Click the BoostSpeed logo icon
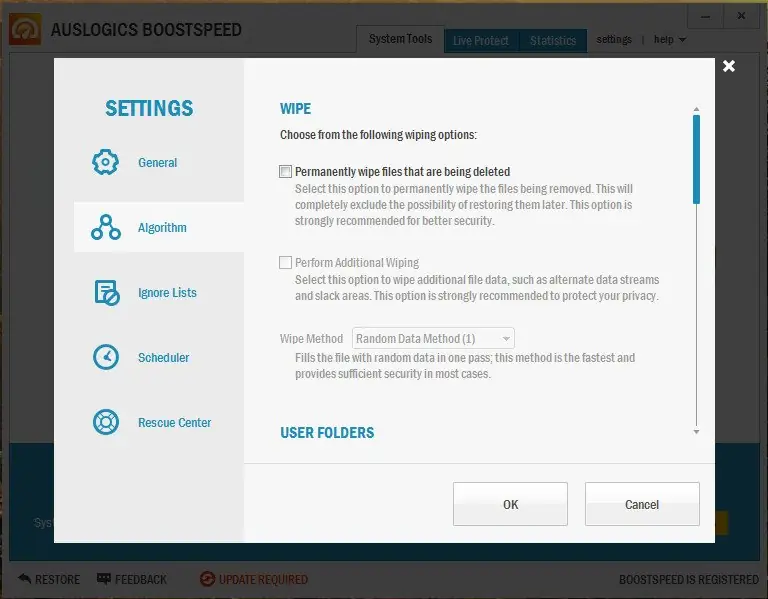Screen dimensions: 768x599 [25, 29]
